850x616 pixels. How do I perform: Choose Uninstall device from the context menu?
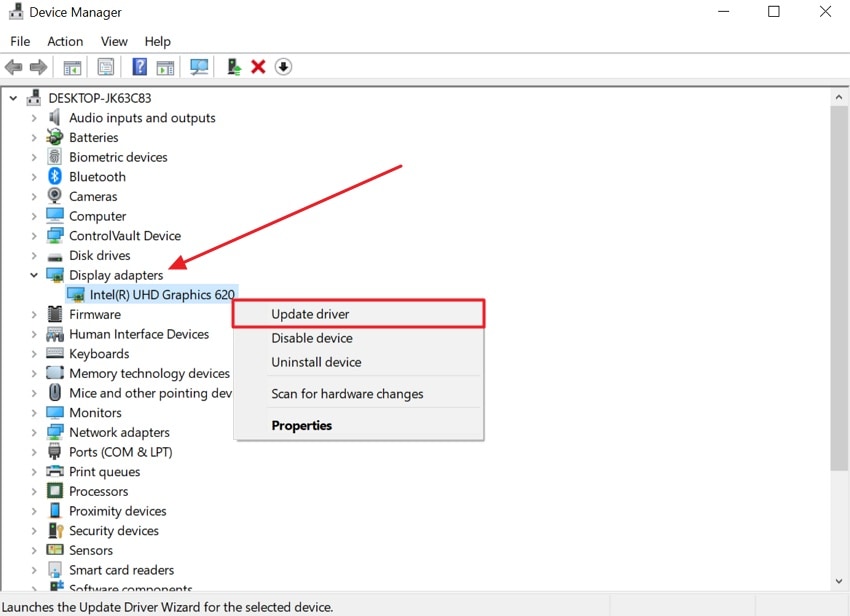click(358, 362)
